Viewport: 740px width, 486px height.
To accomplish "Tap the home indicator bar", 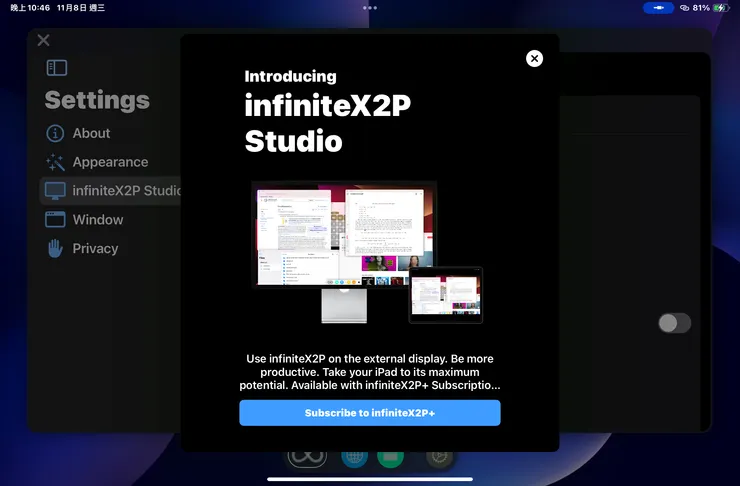I will tap(370, 479).
